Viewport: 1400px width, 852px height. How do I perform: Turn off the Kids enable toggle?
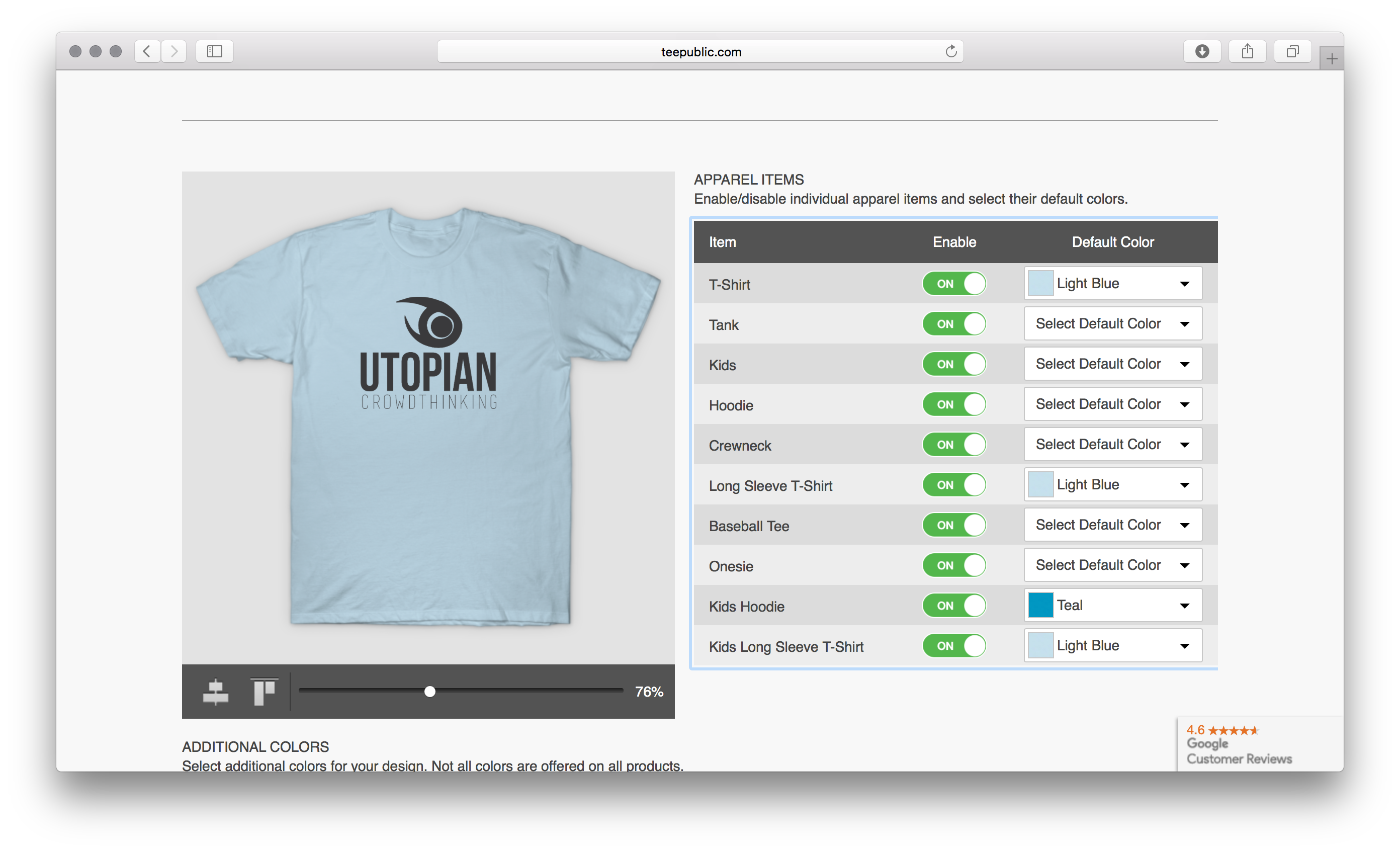click(953, 364)
